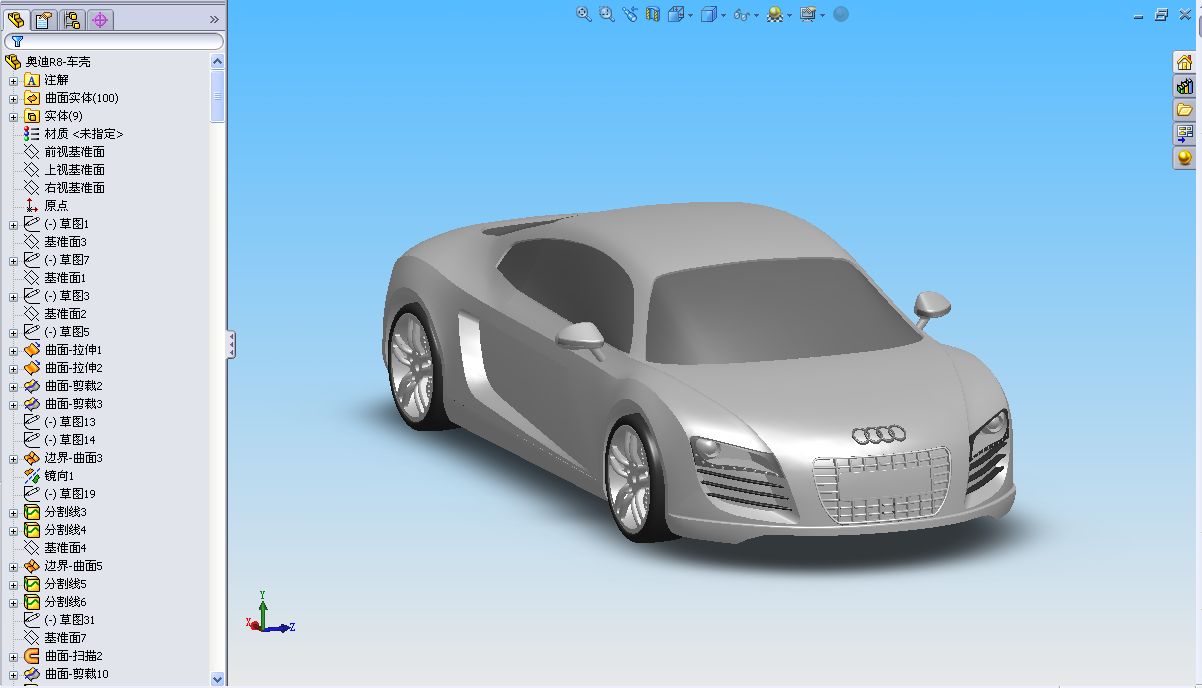Activate the Section View icon
The height and width of the screenshot is (688, 1202).
653,14
